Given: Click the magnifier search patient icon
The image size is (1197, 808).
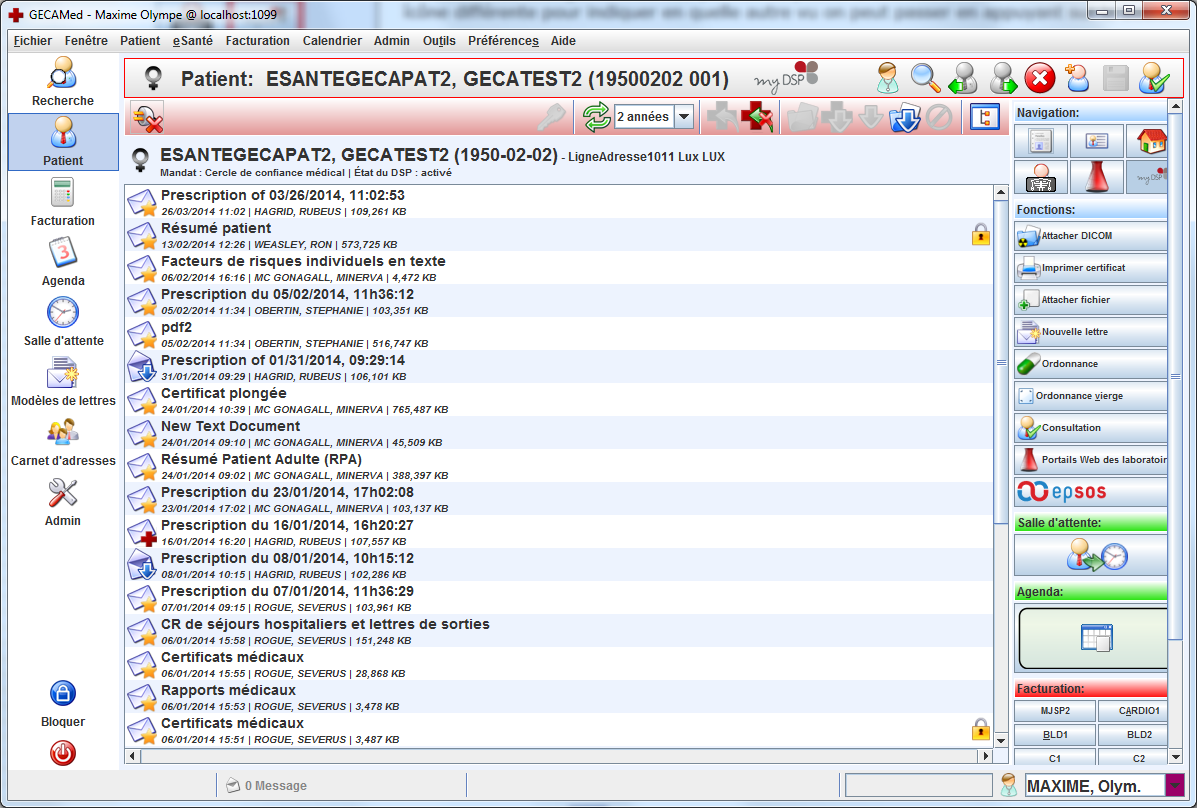Looking at the screenshot, I should (x=925, y=78).
